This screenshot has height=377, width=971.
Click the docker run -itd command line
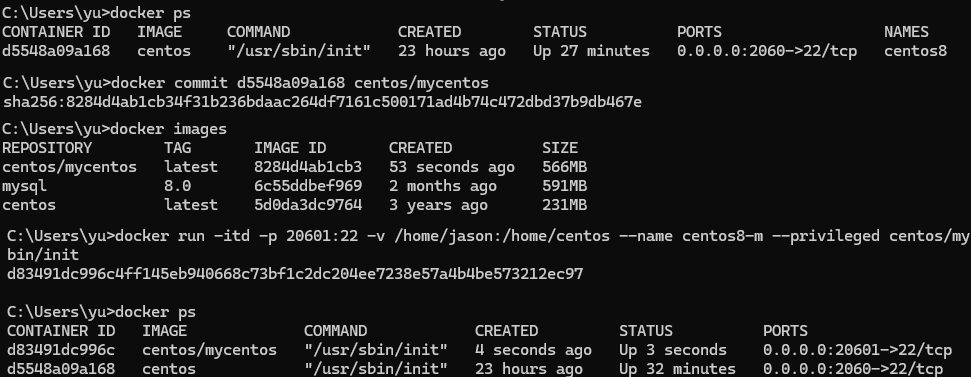point(487,245)
